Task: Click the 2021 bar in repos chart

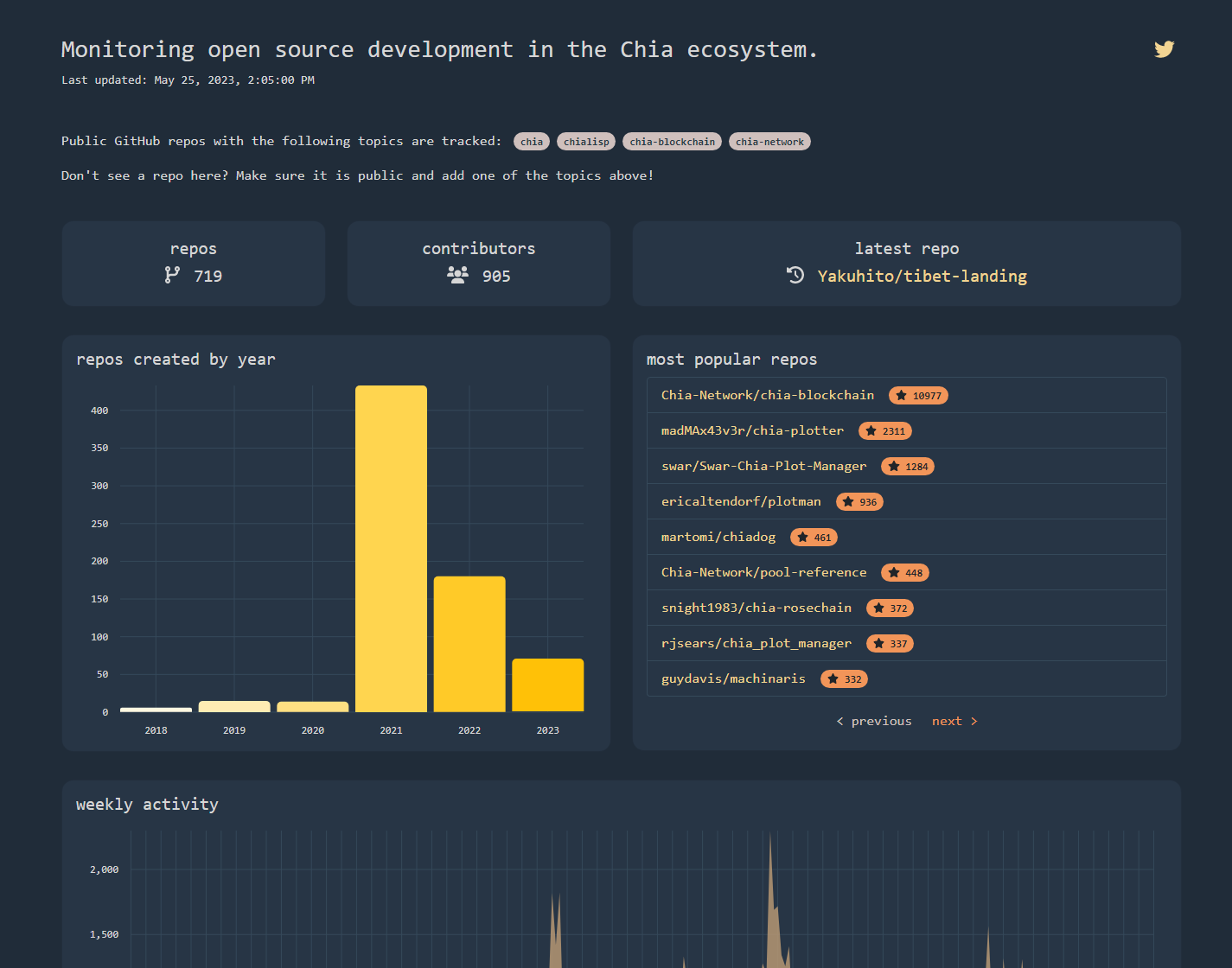Action: coord(391,549)
